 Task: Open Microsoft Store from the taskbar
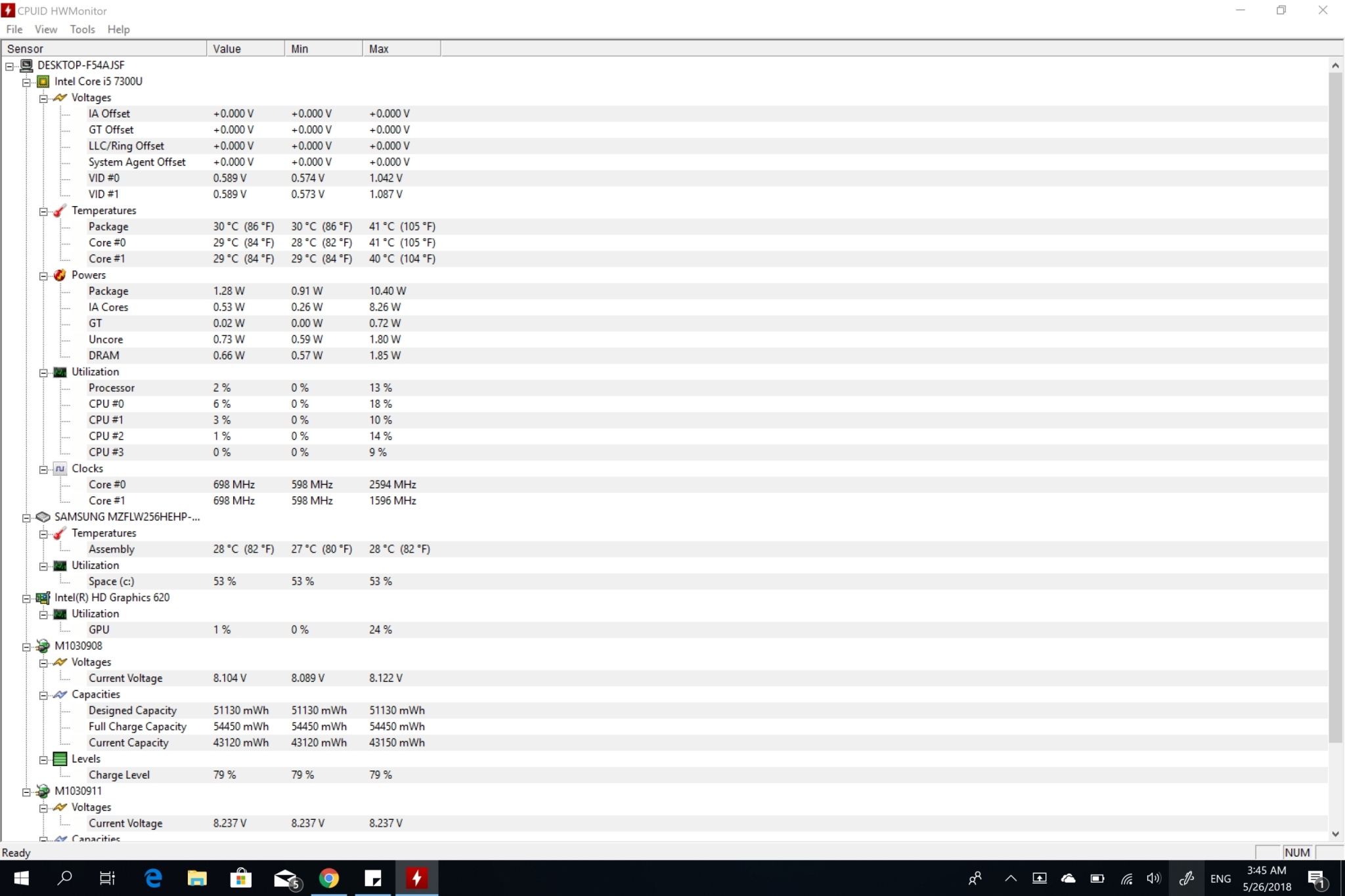click(241, 878)
